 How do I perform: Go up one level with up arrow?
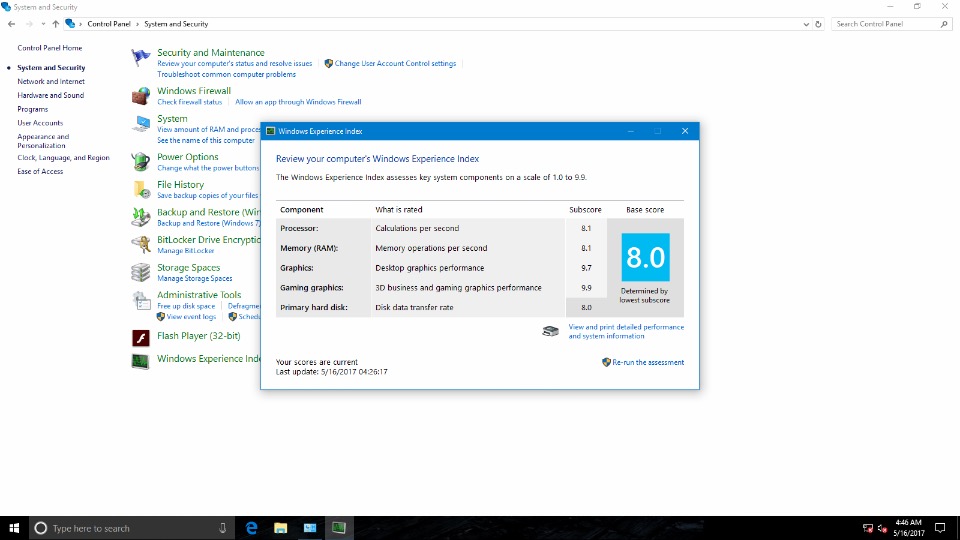coord(56,24)
